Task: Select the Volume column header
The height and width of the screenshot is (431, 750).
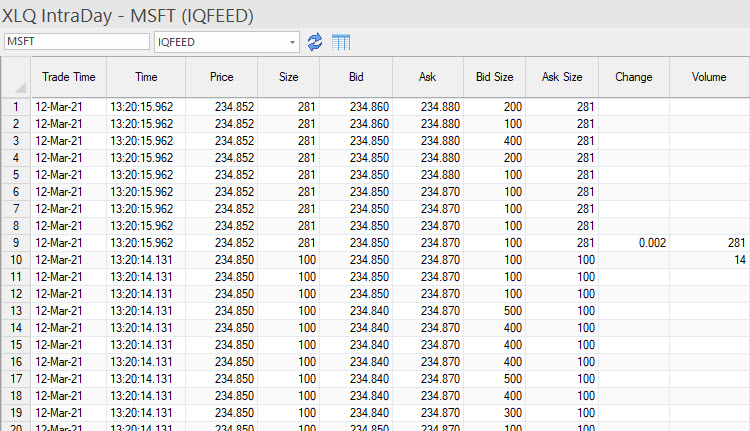Action: tap(708, 77)
